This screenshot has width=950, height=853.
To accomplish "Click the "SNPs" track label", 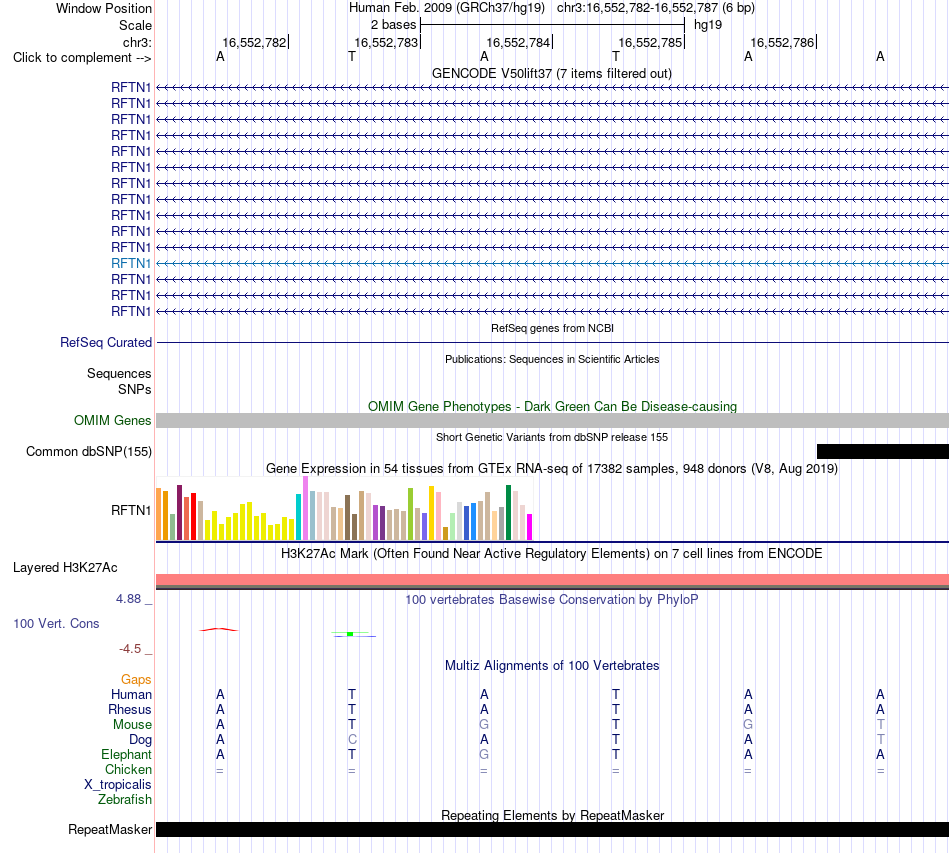I will click(x=135, y=390).
